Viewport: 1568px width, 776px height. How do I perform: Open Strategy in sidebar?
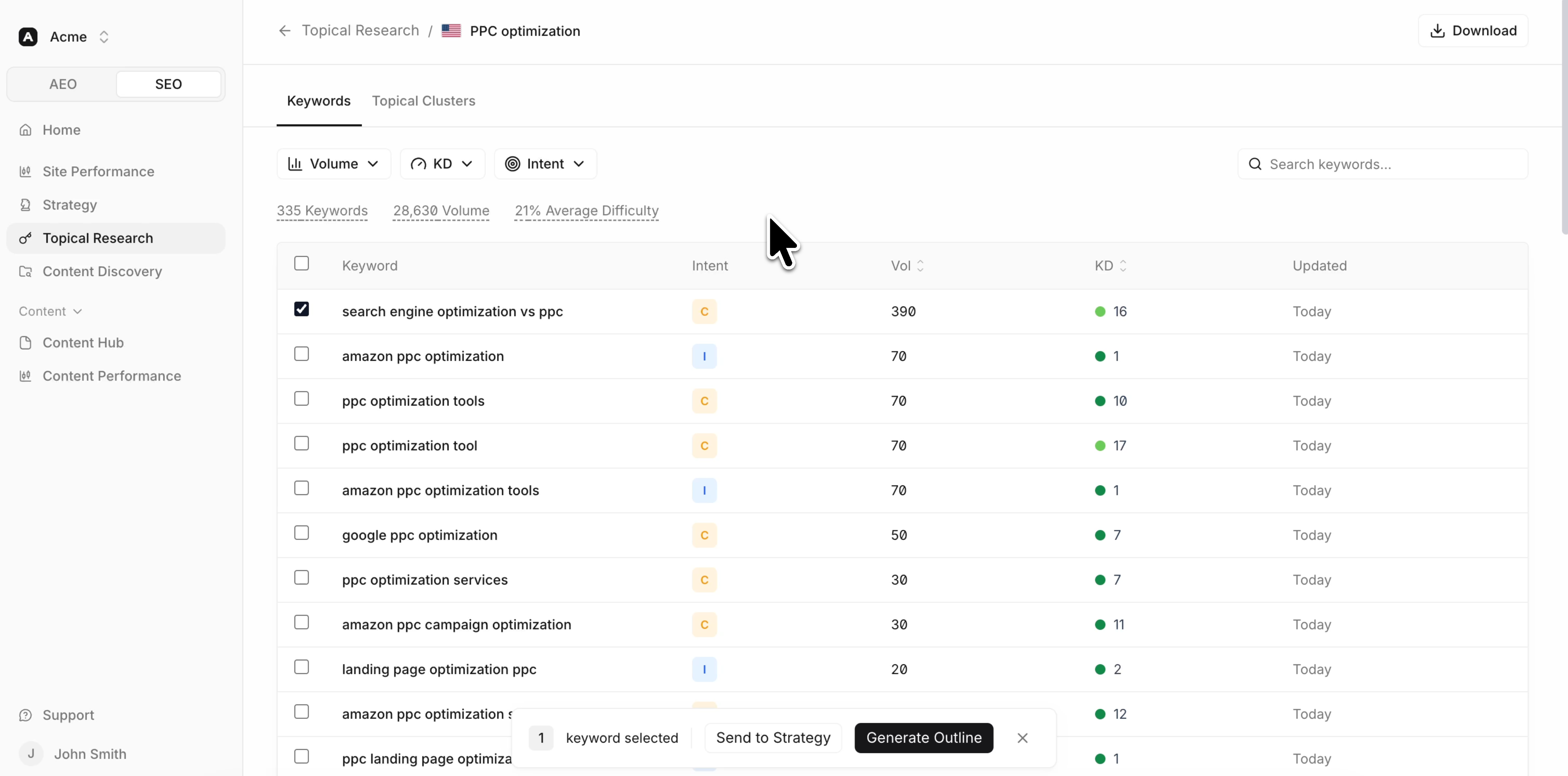point(116,205)
